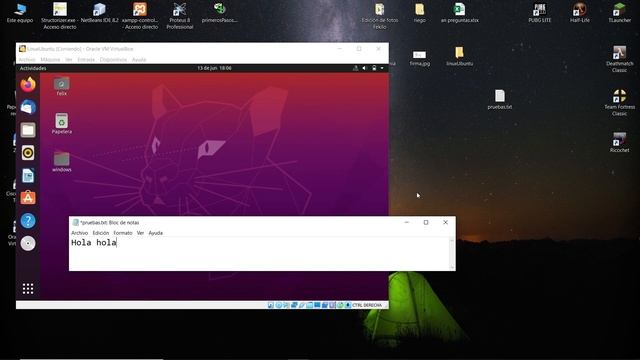Select the Structorizer.exe shortcut
640x360 pixels.
tap(60, 16)
